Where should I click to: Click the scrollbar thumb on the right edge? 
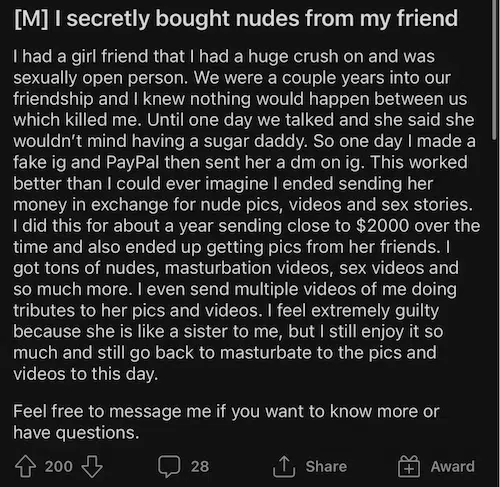(494, 70)
